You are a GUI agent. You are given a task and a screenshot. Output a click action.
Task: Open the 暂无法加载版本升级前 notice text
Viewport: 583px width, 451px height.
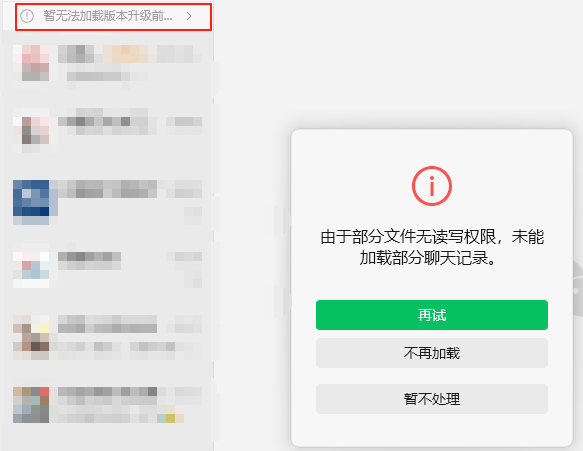(x=108, y=16)
